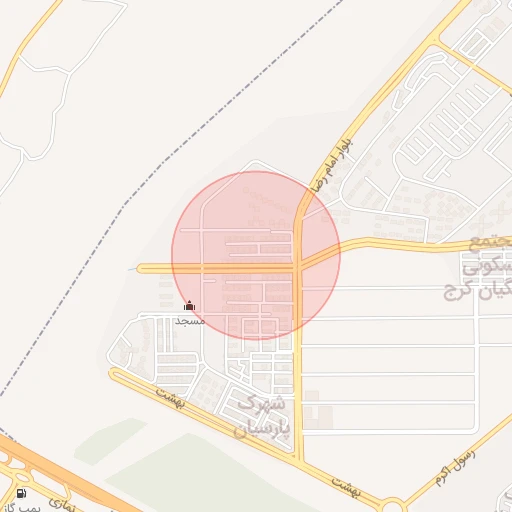This screenshot has height=512, width=512.
Task: Select the مسجد label under the mosque
Action: point(190,321)
